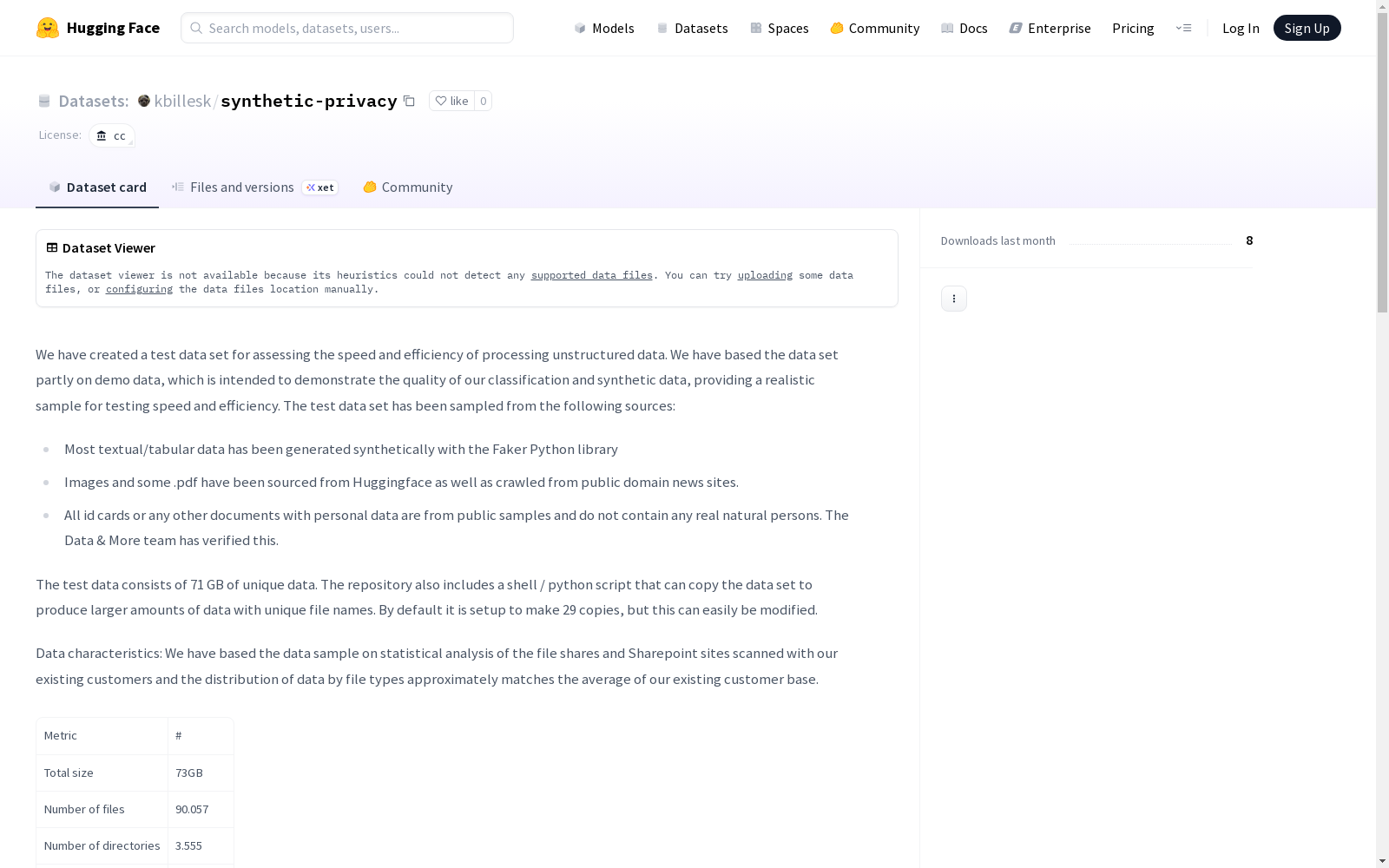Click the Number of directories value 3.555

pos(188,845)
